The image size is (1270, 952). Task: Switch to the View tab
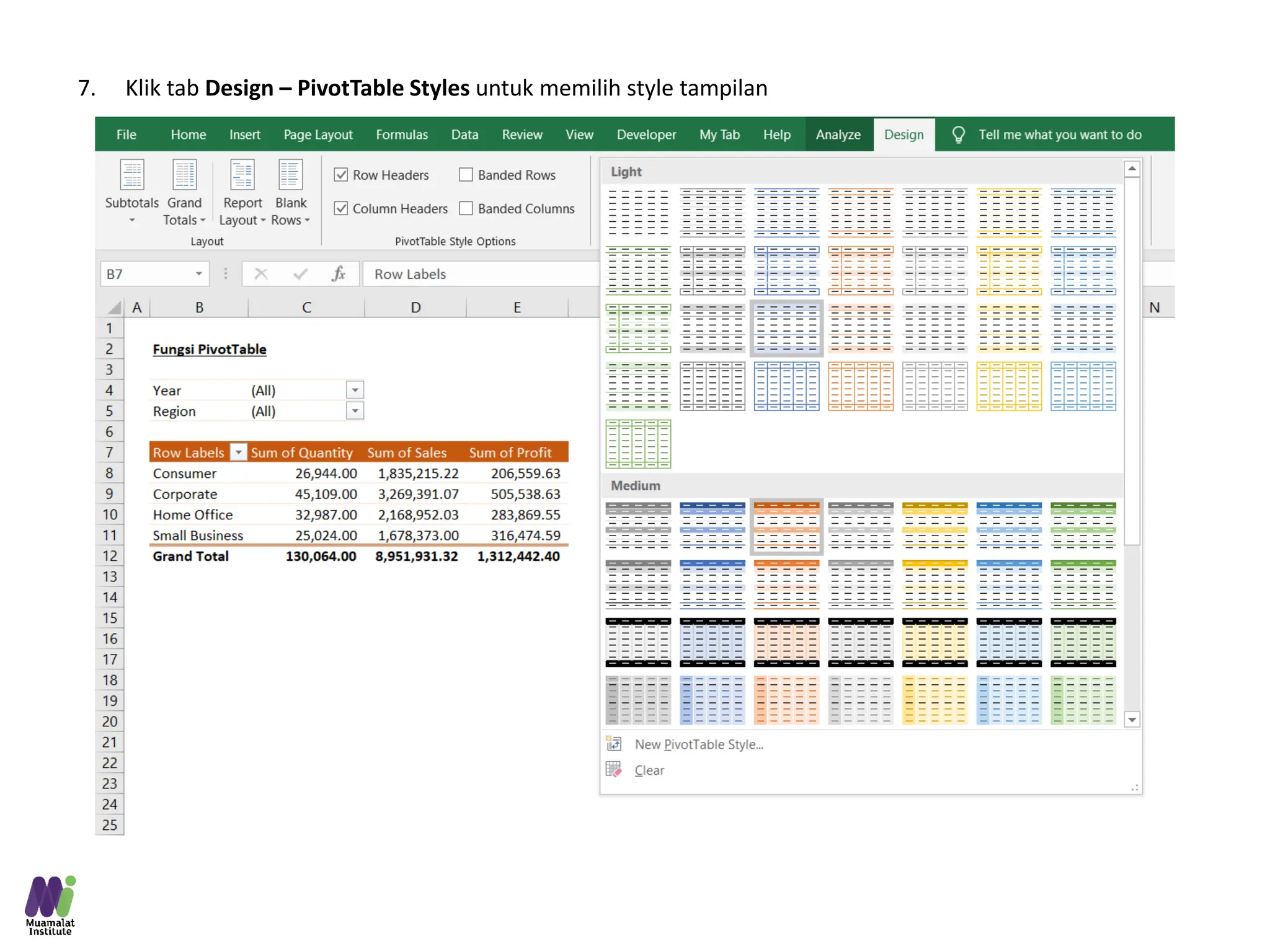click(579, 134)
